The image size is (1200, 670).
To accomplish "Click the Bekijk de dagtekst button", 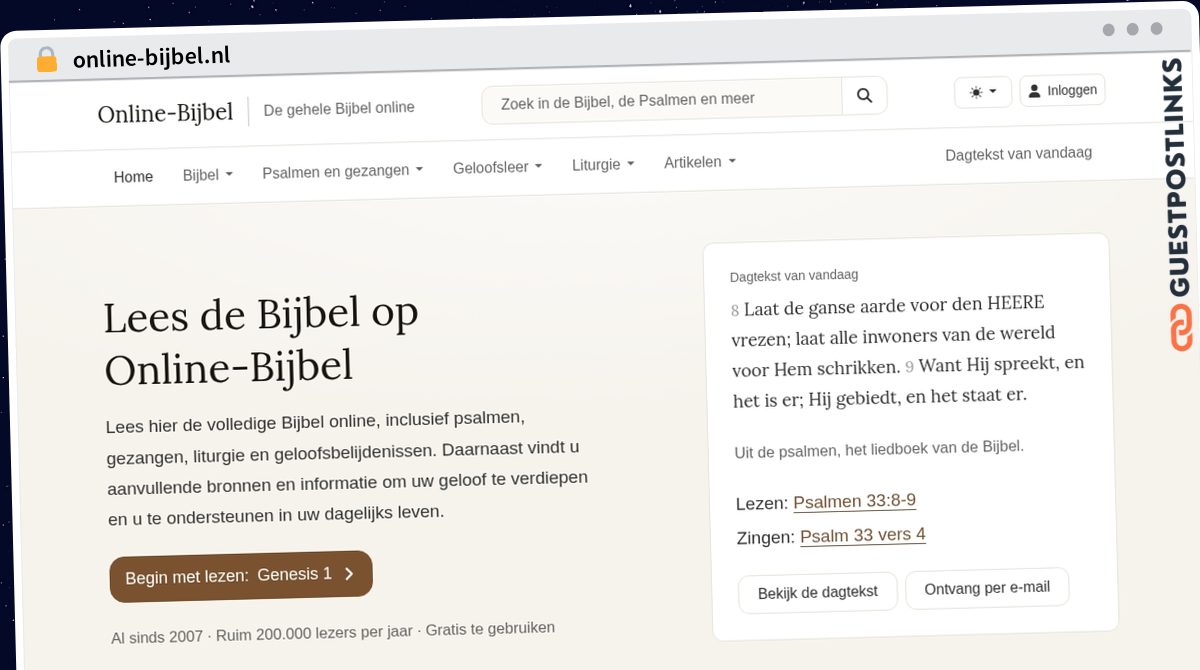I will [x=817, y=592].
